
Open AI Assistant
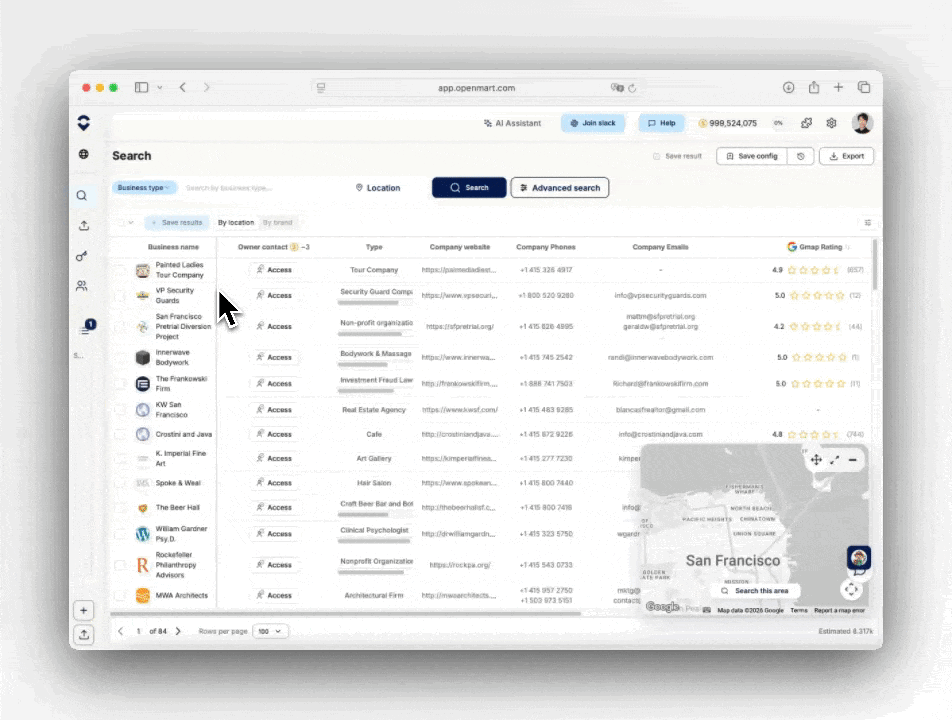point(512,123)
